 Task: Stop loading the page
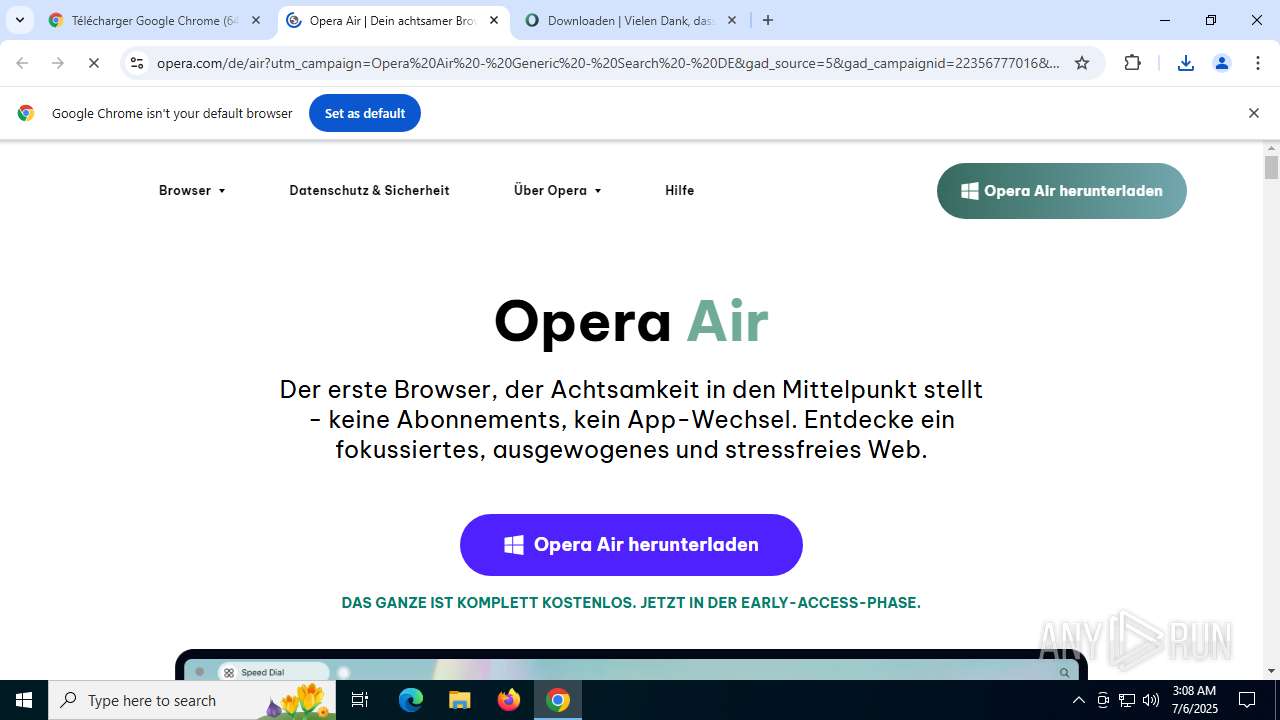point(94,63)
